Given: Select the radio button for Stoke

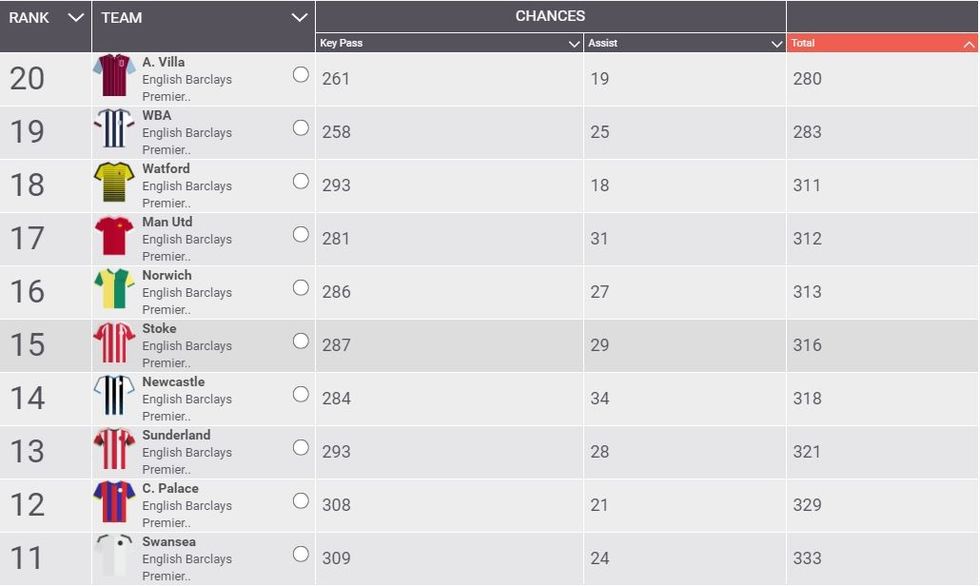Looking at the screenshot, I should [x=301, y=341].
